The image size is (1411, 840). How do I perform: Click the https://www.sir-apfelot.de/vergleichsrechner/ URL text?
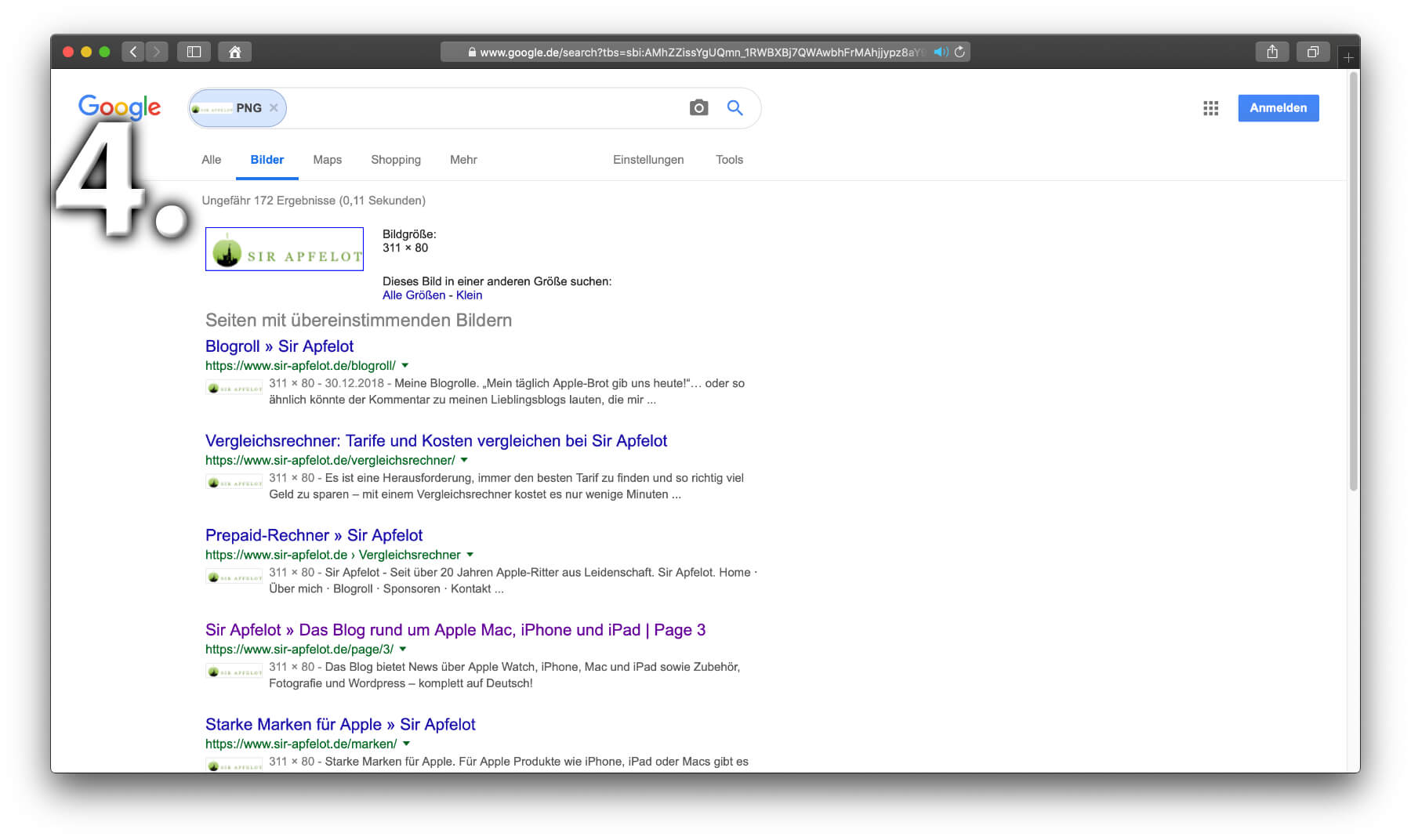point(330,460)
